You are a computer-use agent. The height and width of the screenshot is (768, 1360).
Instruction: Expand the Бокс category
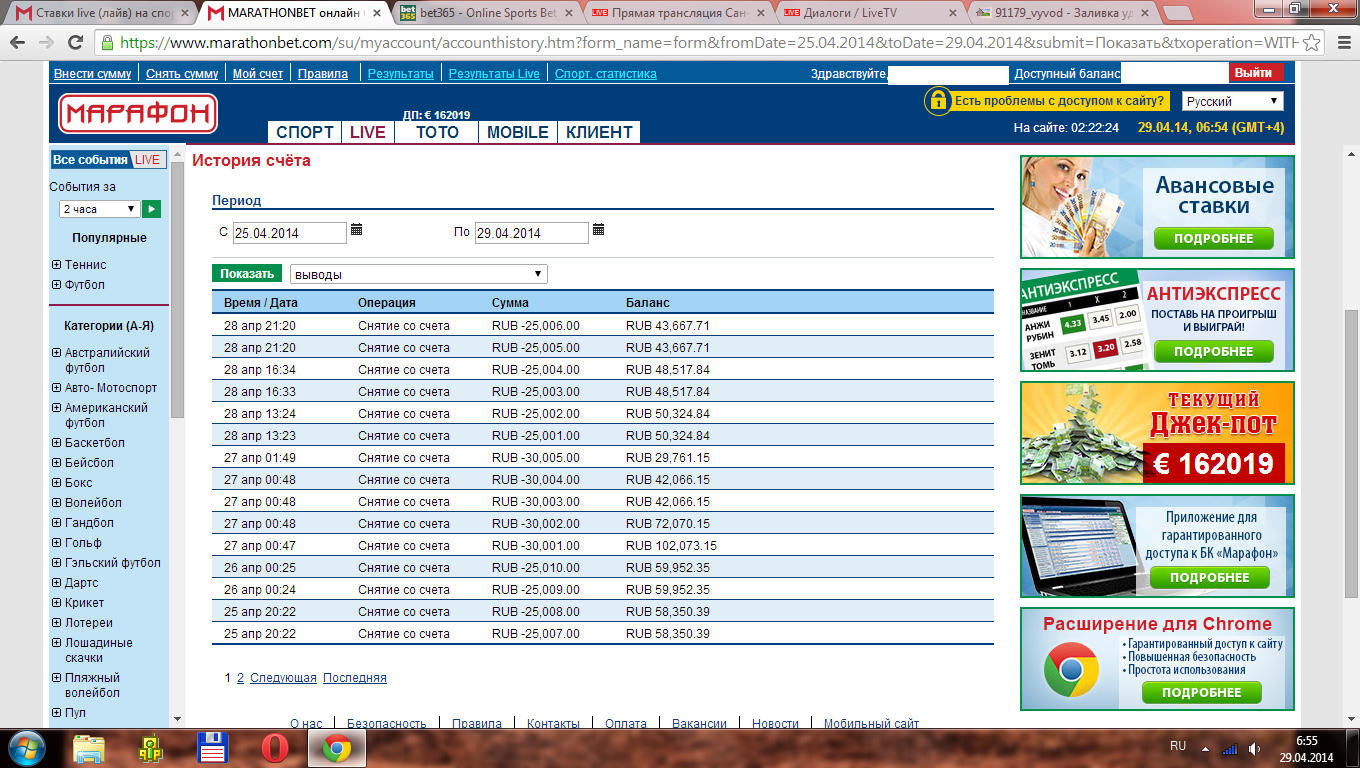click(56, 483)
